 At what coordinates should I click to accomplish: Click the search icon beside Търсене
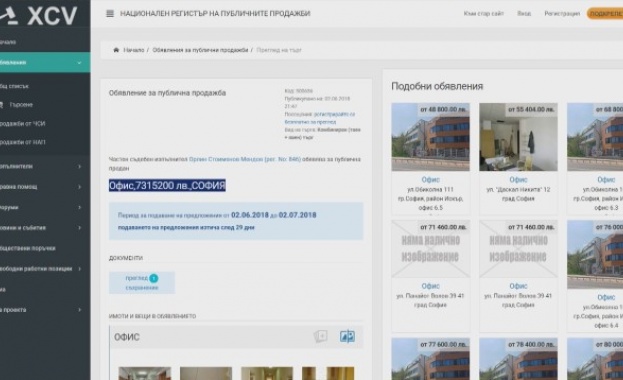coord(2,105)
